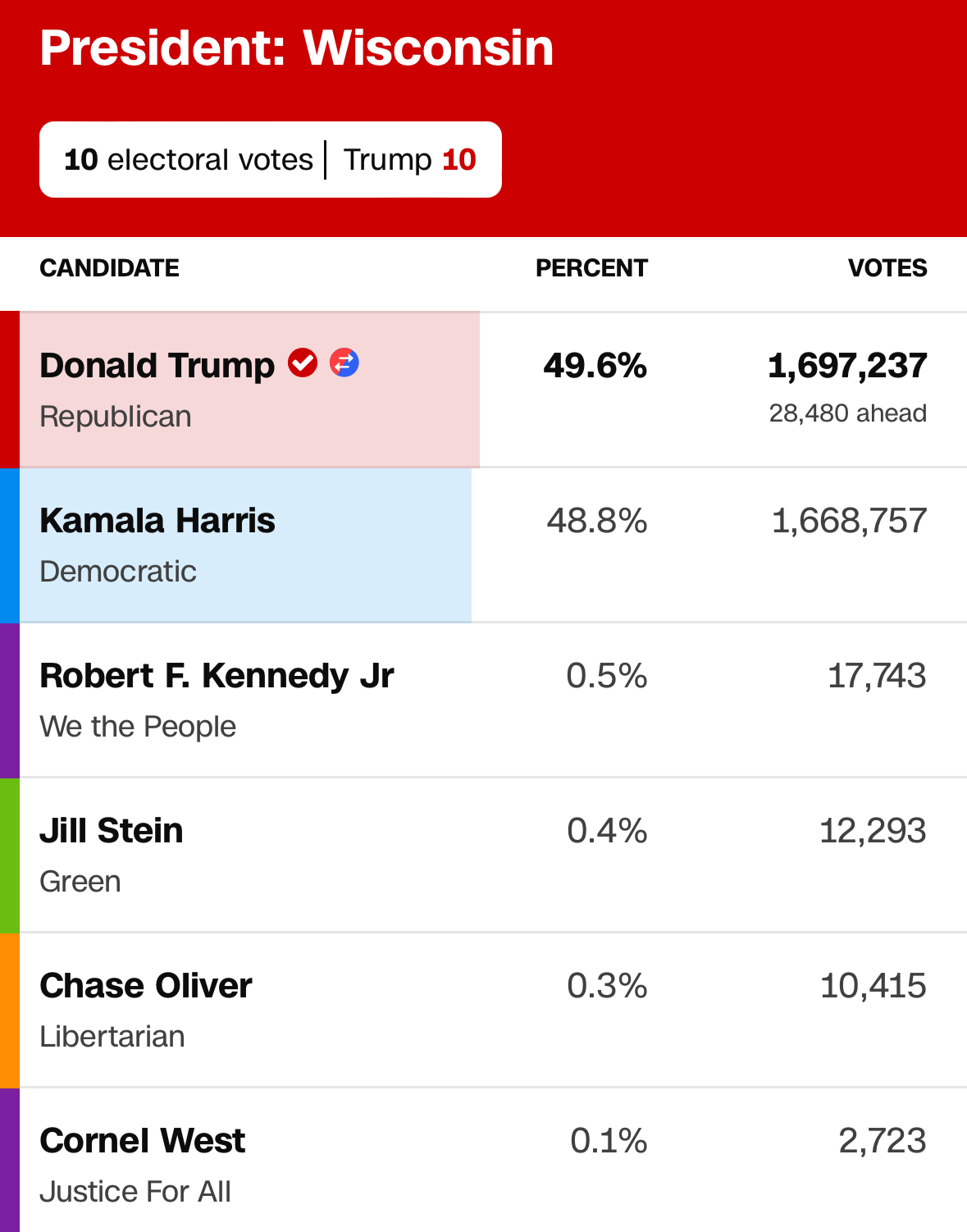Viewport: 967px width, 1232px height.
Task: Select the Donald Trump candidate name
Action: click(x=157, y=366)
